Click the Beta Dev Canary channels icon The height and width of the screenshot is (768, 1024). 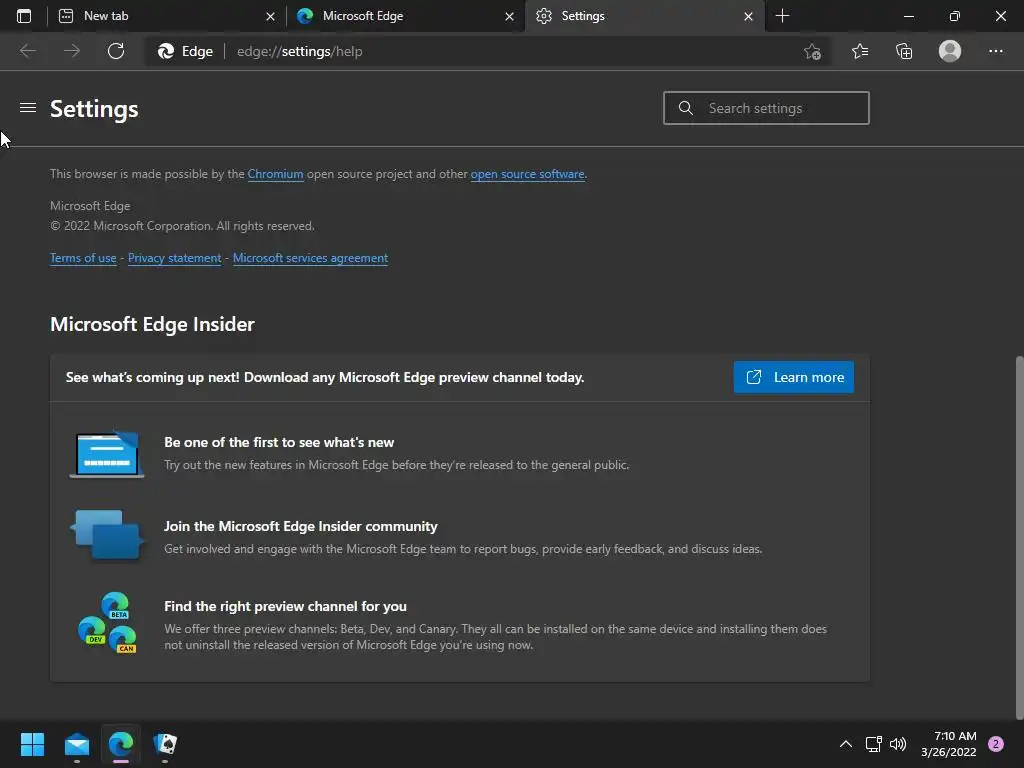[x=107, y=622]
